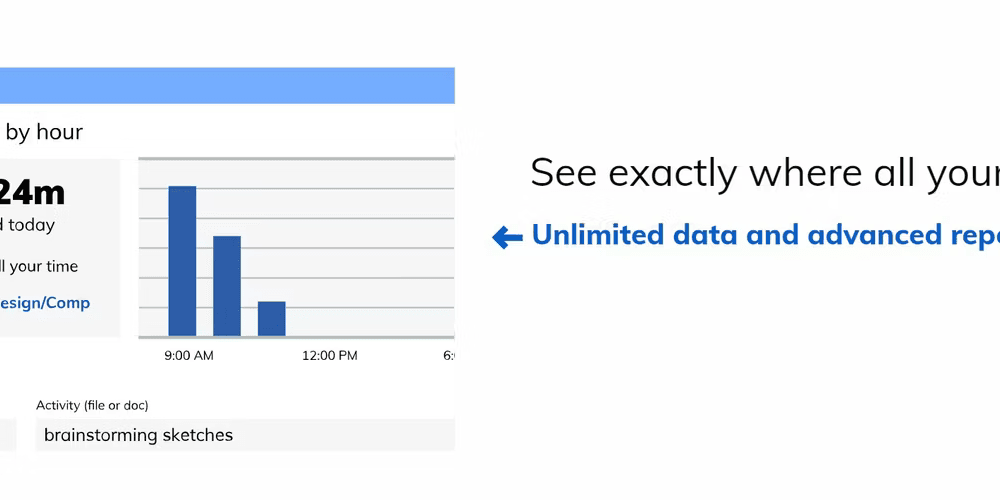1000x500 pixels.
Task: Click the gray summary card panel
Action: pos(60,248)
